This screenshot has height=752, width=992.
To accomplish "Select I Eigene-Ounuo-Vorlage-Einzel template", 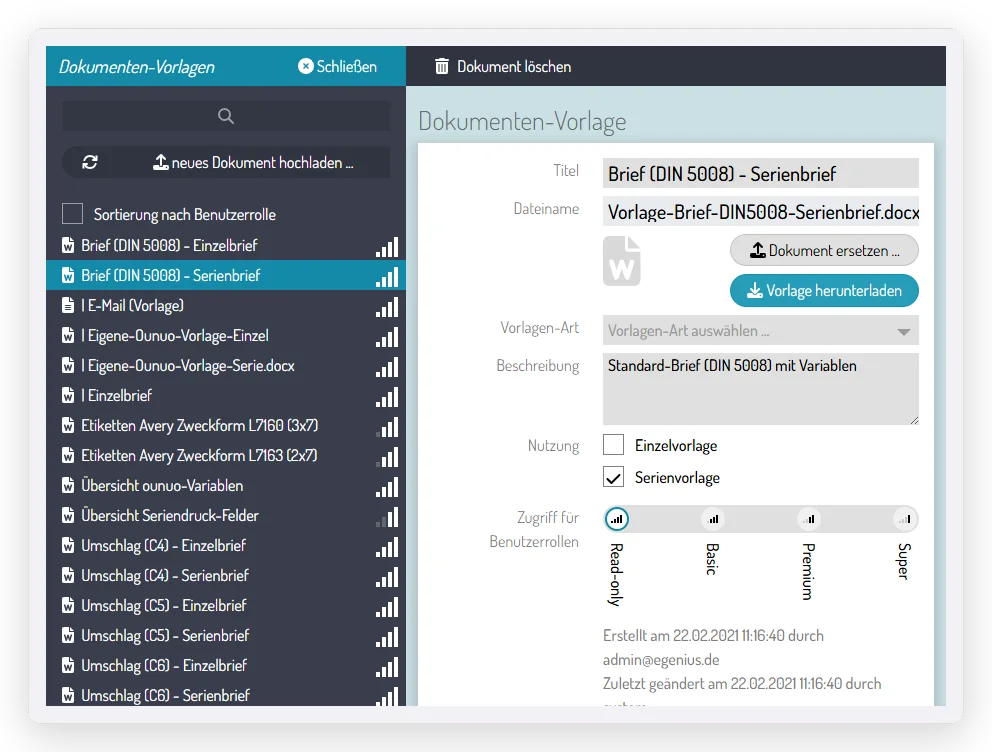I will [226, 335].
